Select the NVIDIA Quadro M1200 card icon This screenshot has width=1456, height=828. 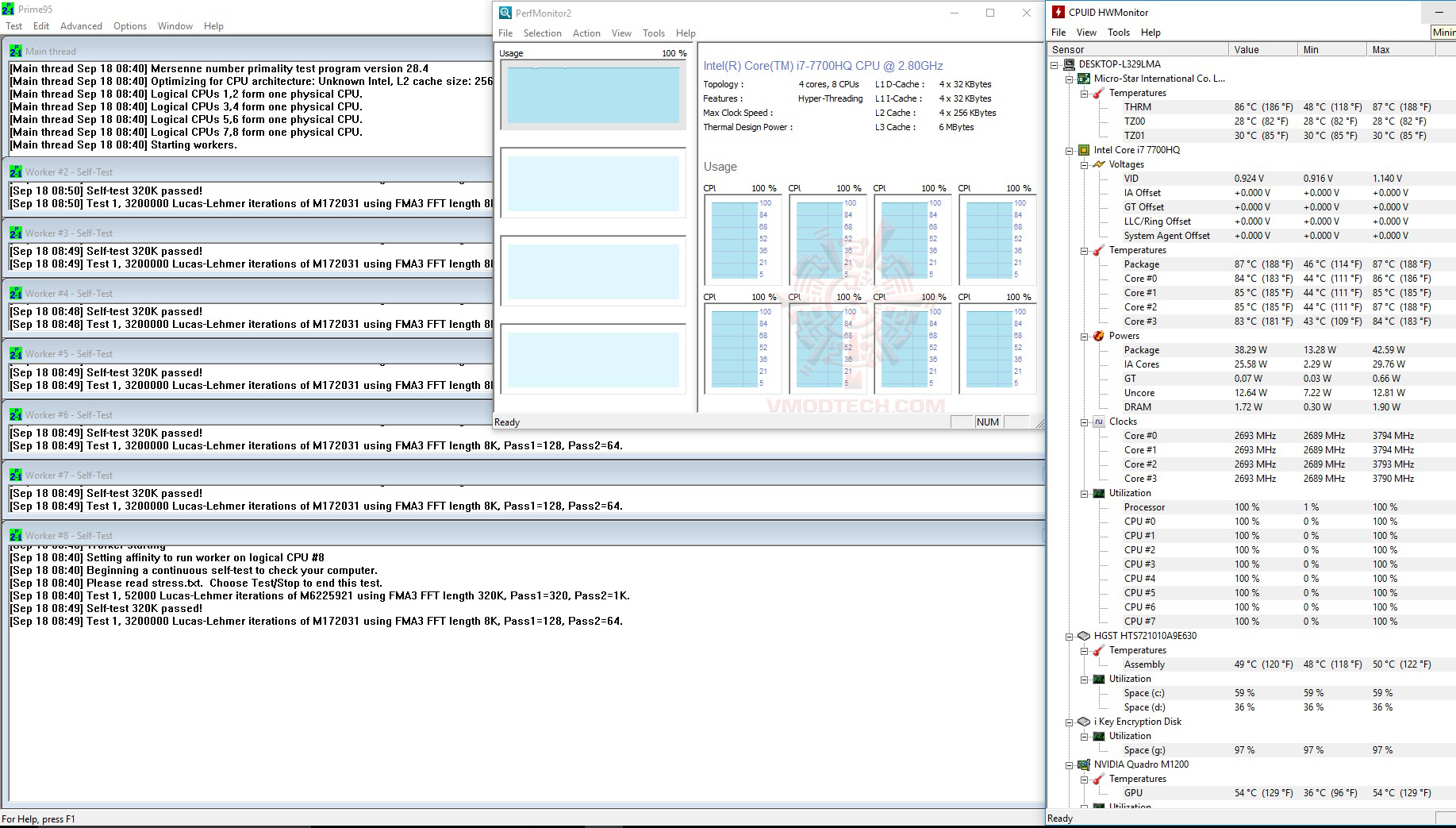pos(1084,764)
